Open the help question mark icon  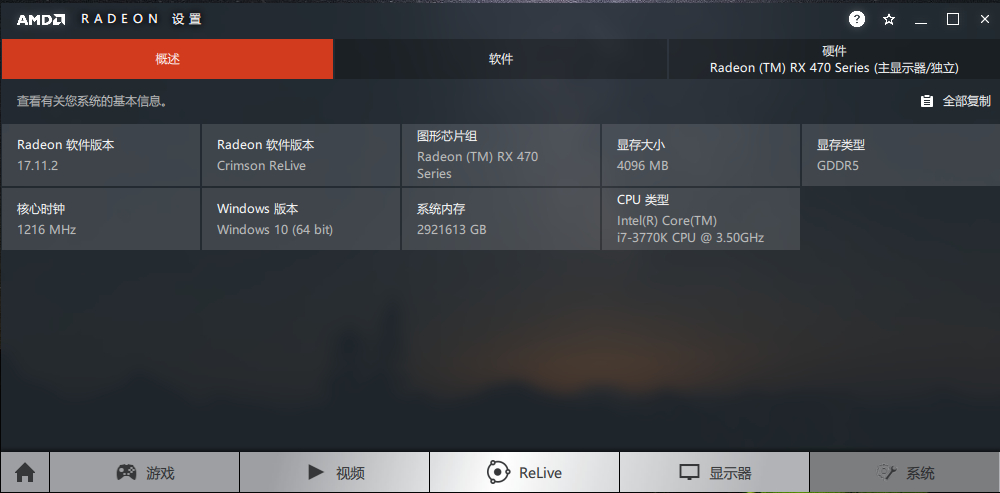point(857,19)
